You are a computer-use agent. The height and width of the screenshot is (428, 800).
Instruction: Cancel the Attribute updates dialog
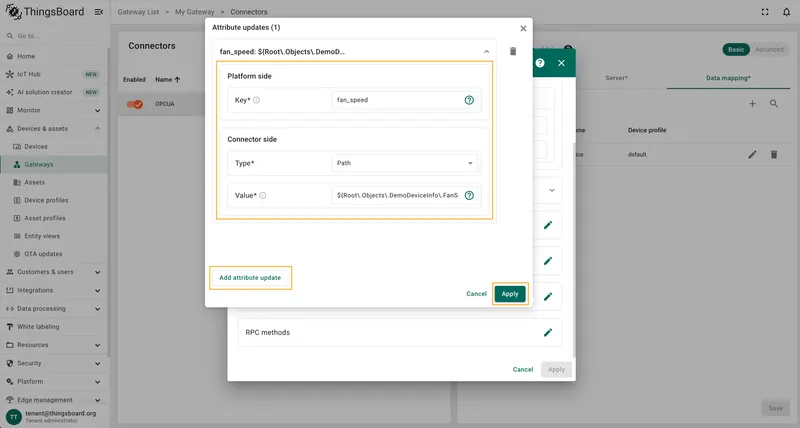tap(477, 294)
